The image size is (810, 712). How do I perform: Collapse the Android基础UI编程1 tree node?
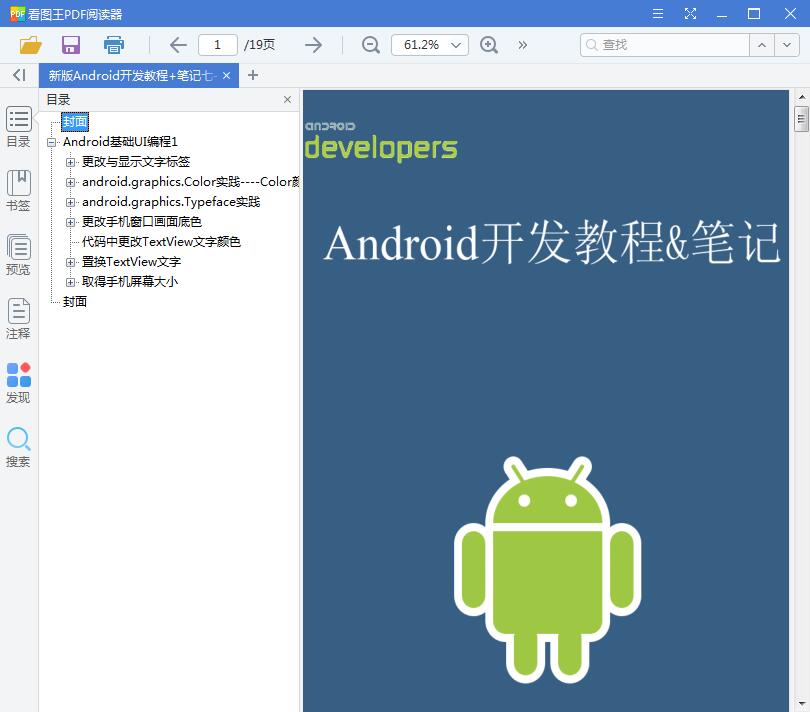pyautogui.click(x=51, y=142)
